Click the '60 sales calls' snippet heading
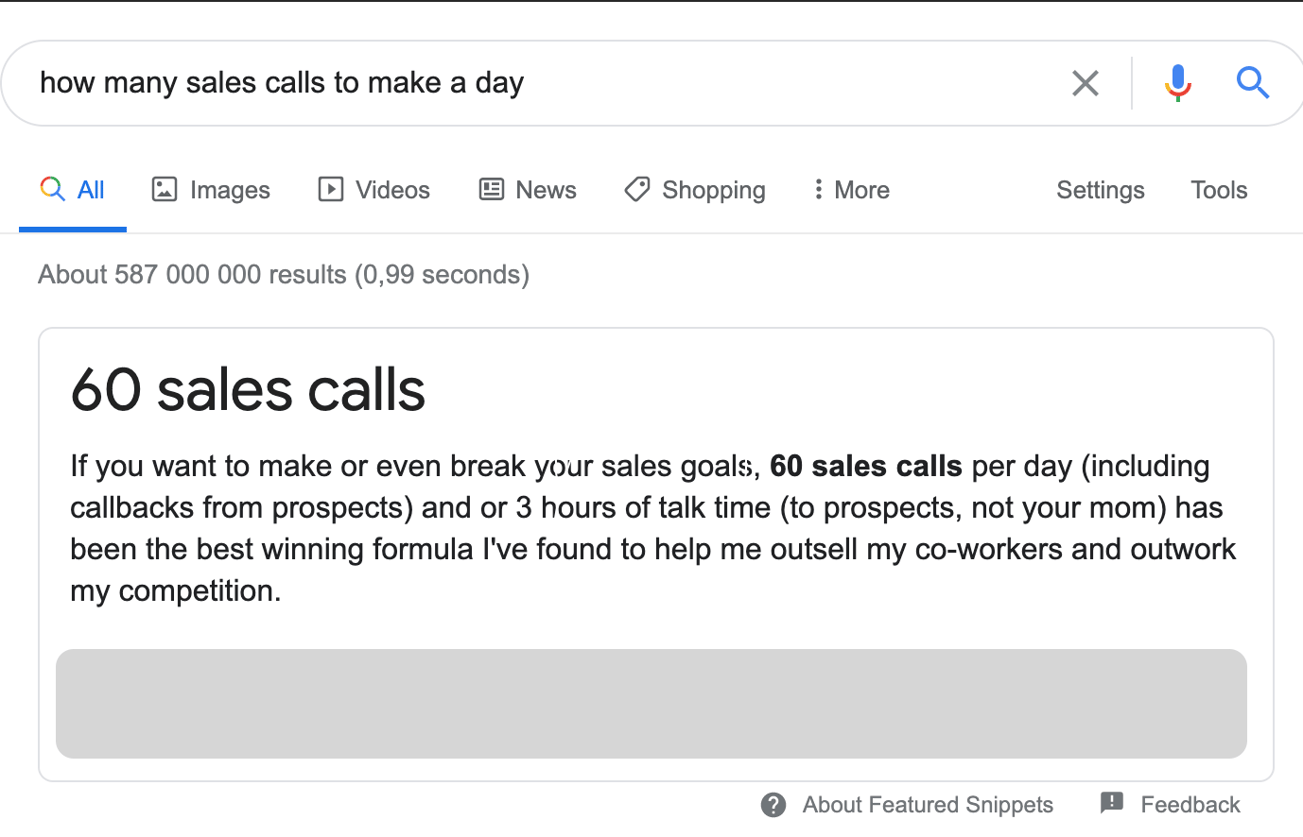 click(246, 390)
